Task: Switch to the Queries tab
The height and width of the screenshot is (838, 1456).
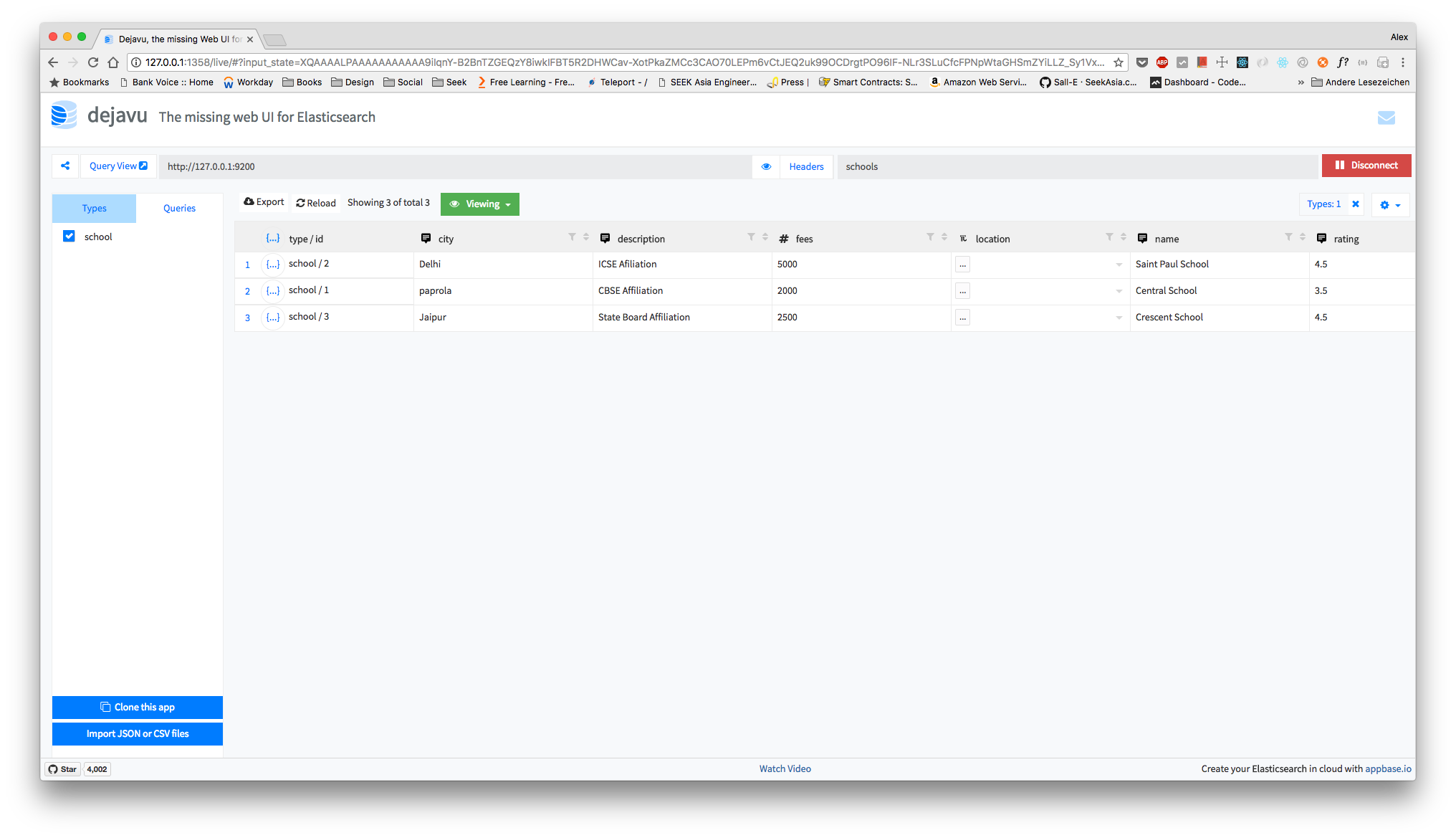Action: pos(179,209)
